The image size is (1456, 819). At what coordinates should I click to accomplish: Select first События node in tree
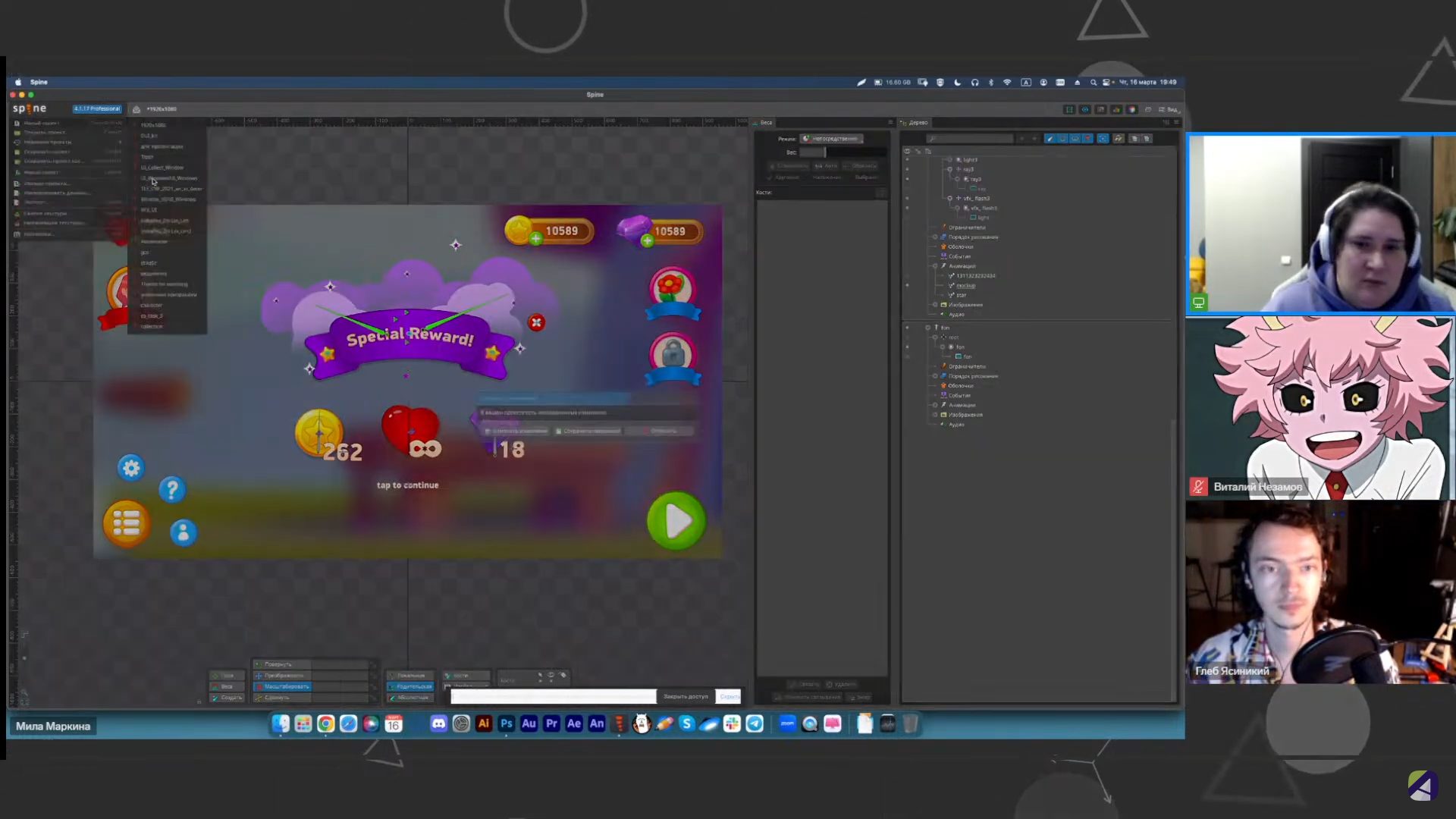(959, 256)
